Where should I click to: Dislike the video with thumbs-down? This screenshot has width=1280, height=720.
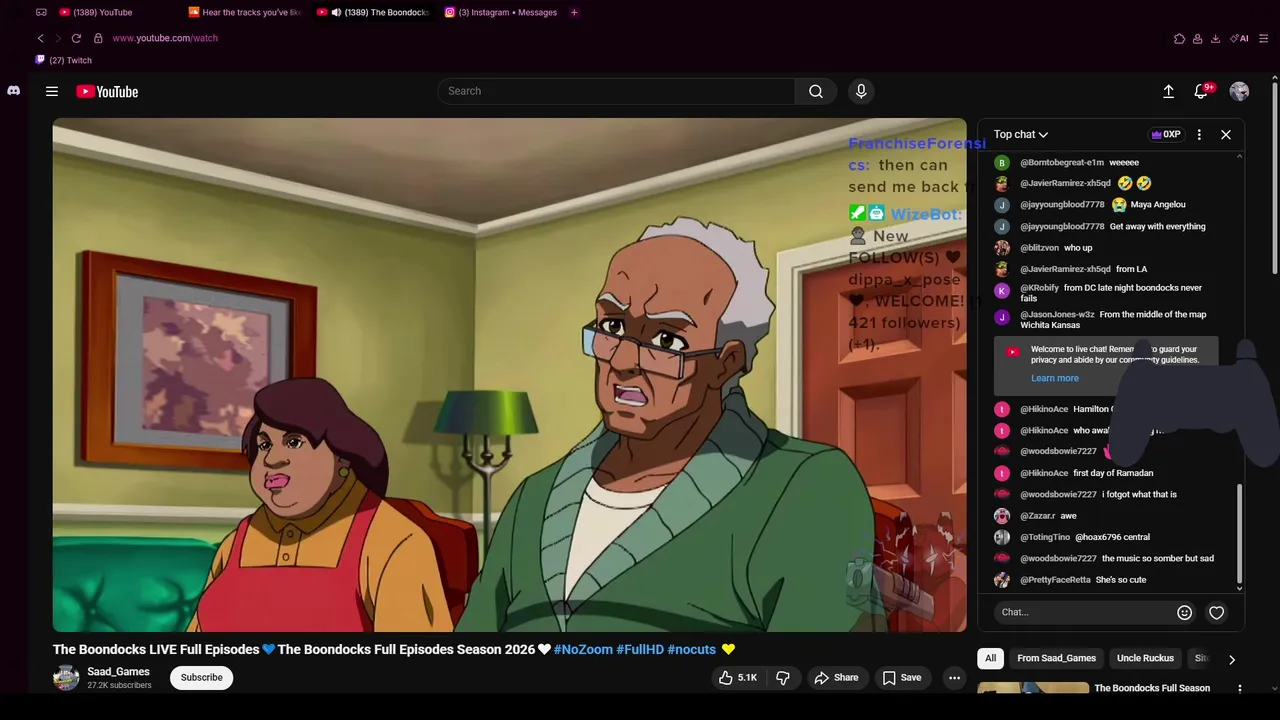click(783, 678)
